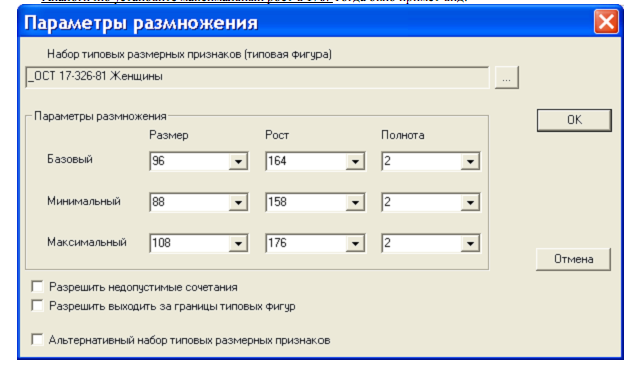Viewport: 632px width, 372px height.
Task: Click the 'Минимальный' row label
Action: pyautogui.click(x=84, y=201)
